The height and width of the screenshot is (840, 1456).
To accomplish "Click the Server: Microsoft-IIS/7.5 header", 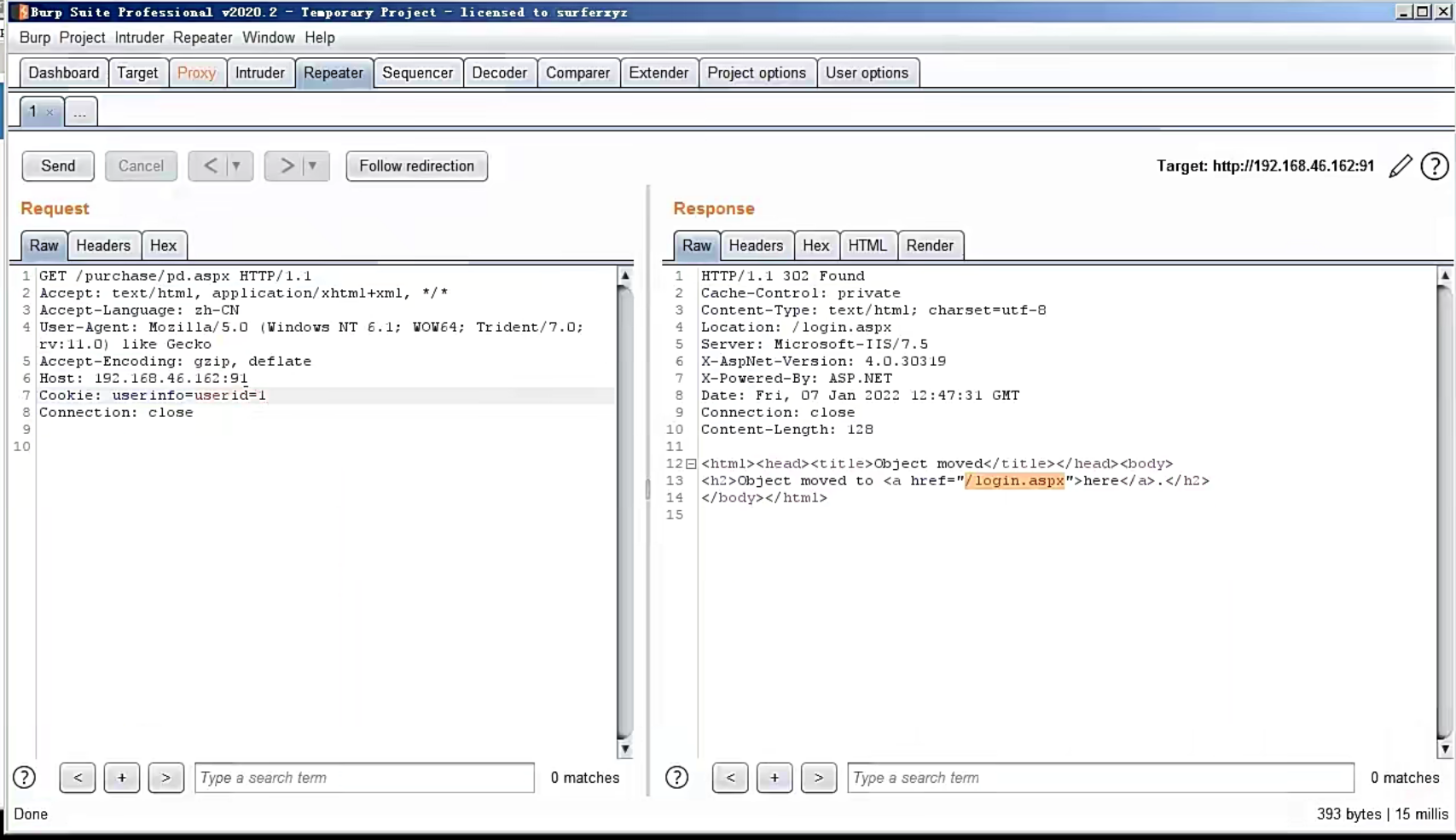I will click(x=815, y=345).
